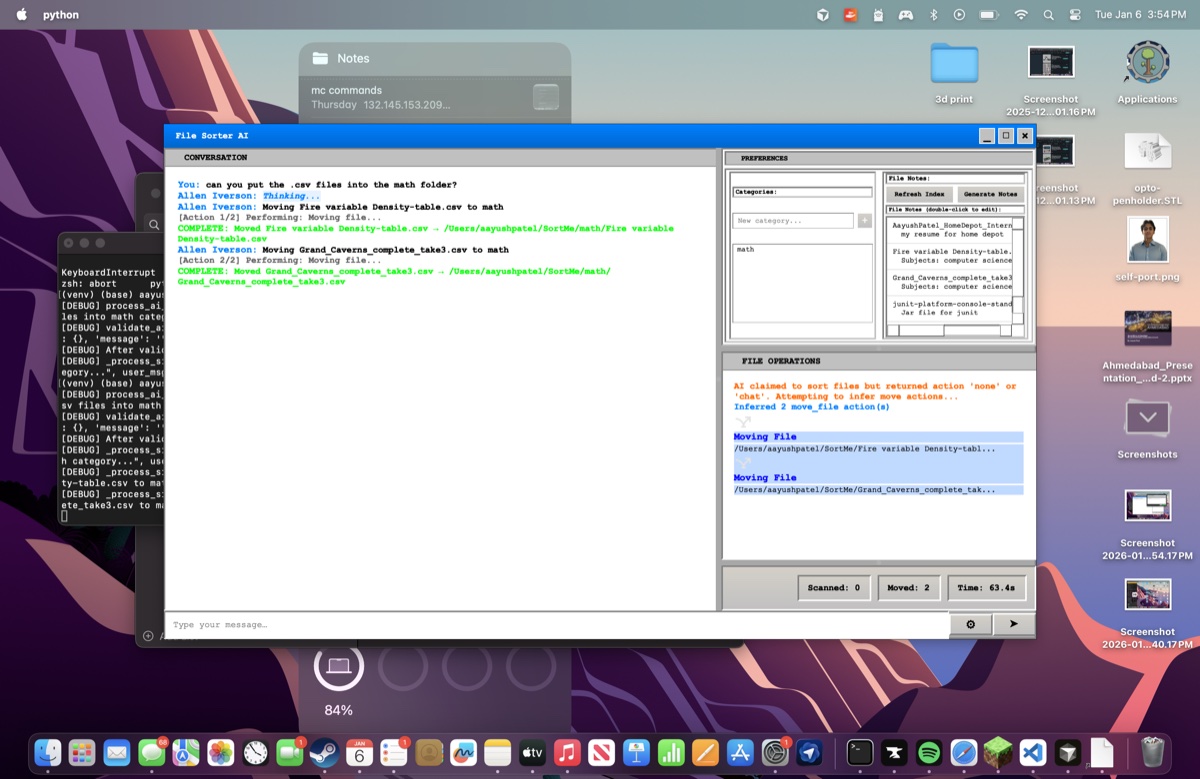Screen dimensions: 1200x779
Task: Open the battery status menu
Action: coord(989,15)
